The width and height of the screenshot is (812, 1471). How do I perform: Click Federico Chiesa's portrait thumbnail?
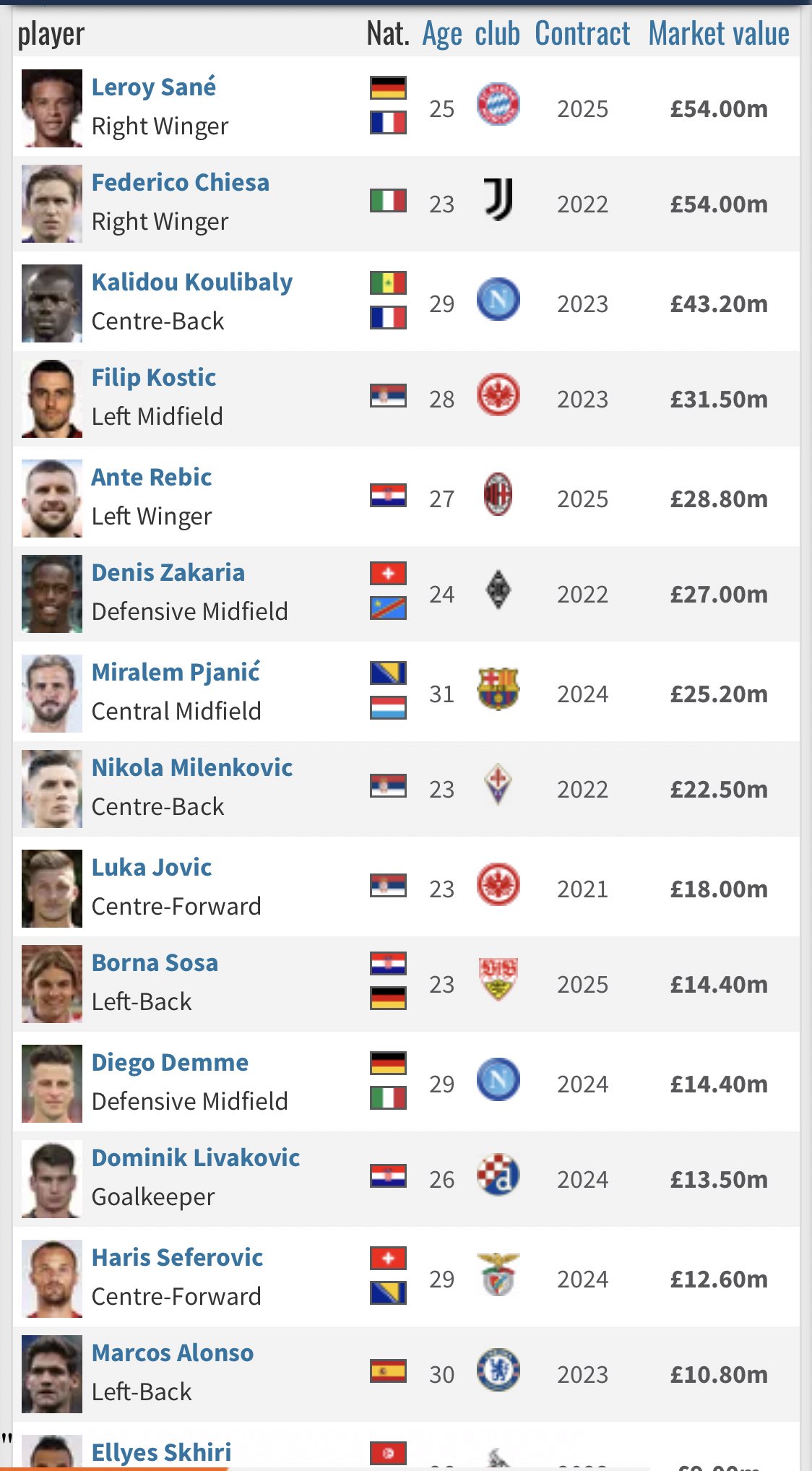click(x=52, y=204)
